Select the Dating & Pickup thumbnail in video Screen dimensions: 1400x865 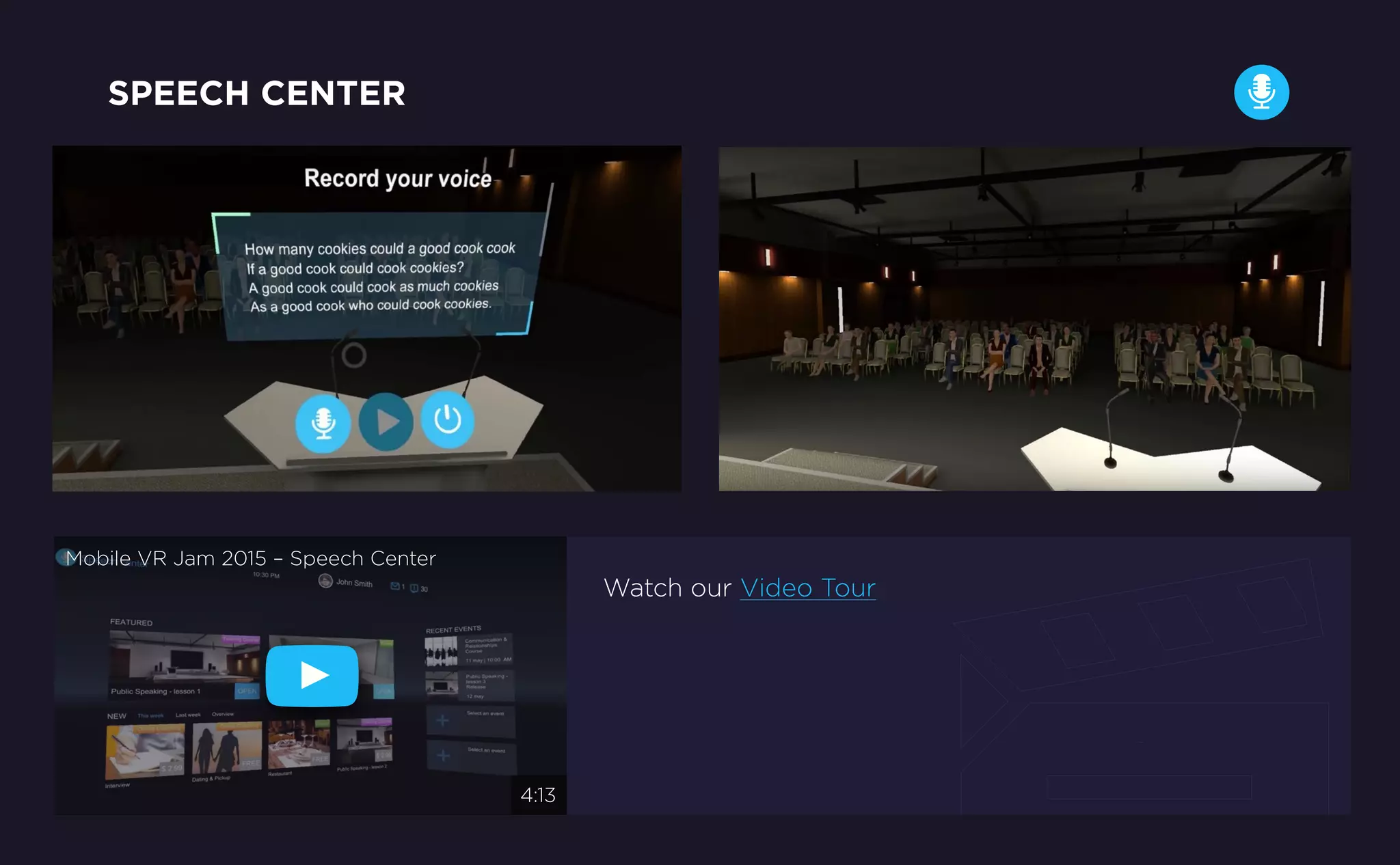tap(226, 748)
